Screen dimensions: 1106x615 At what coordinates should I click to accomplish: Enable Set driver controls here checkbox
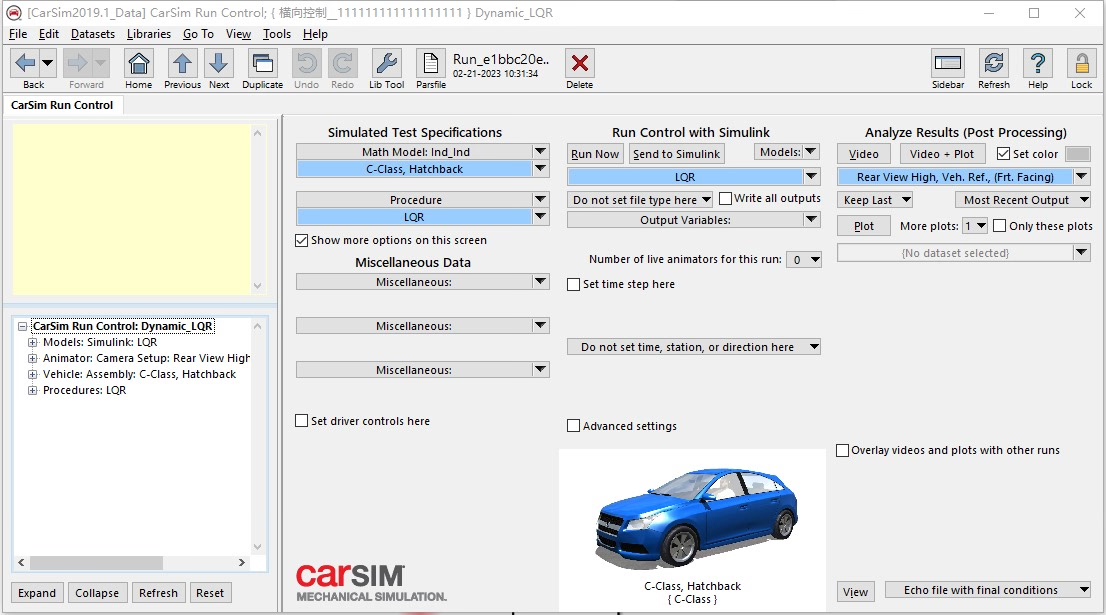(302, 421)
